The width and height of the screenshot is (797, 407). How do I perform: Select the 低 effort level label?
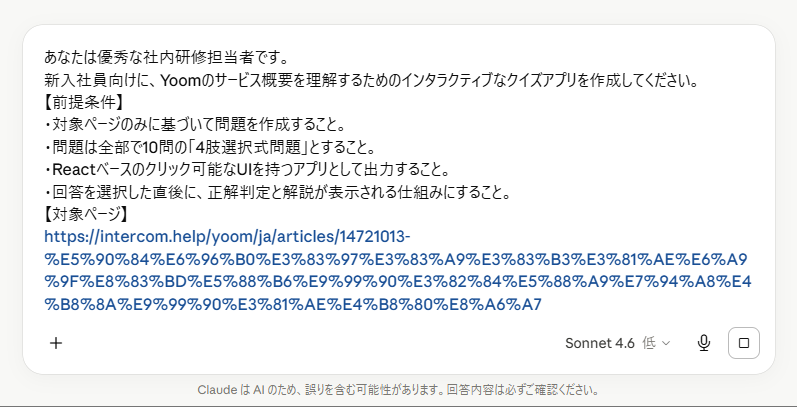649,343
